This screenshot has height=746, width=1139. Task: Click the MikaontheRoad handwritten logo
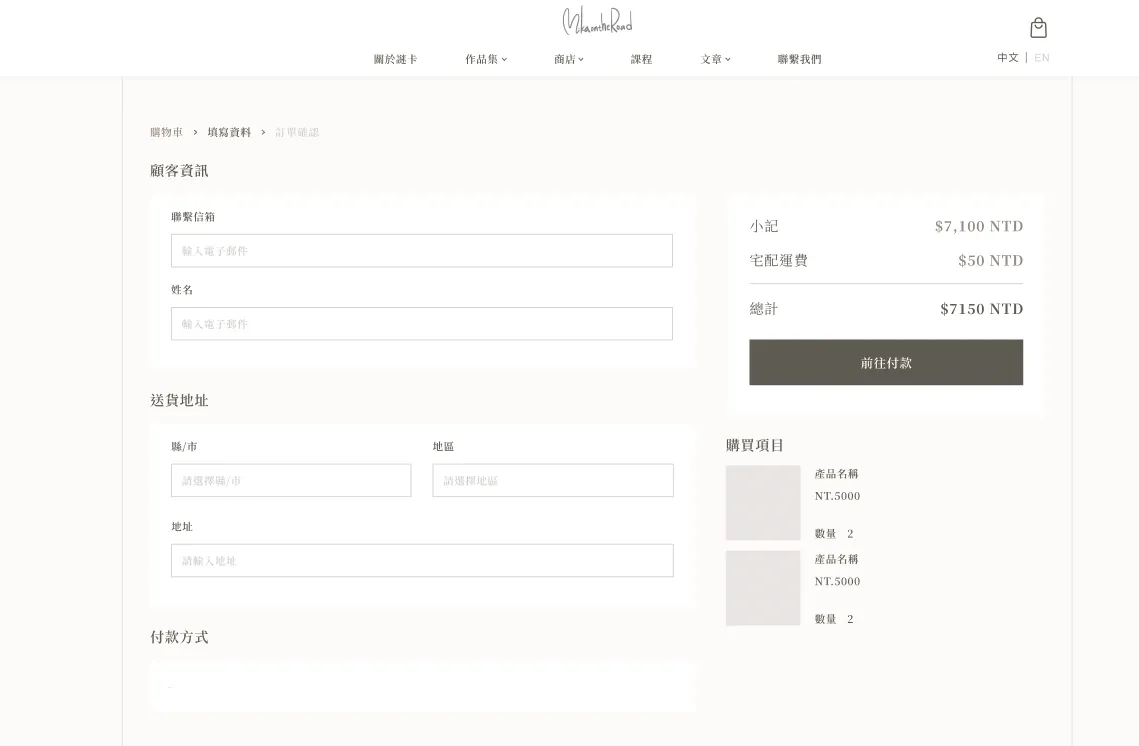(x=597, y=21)
